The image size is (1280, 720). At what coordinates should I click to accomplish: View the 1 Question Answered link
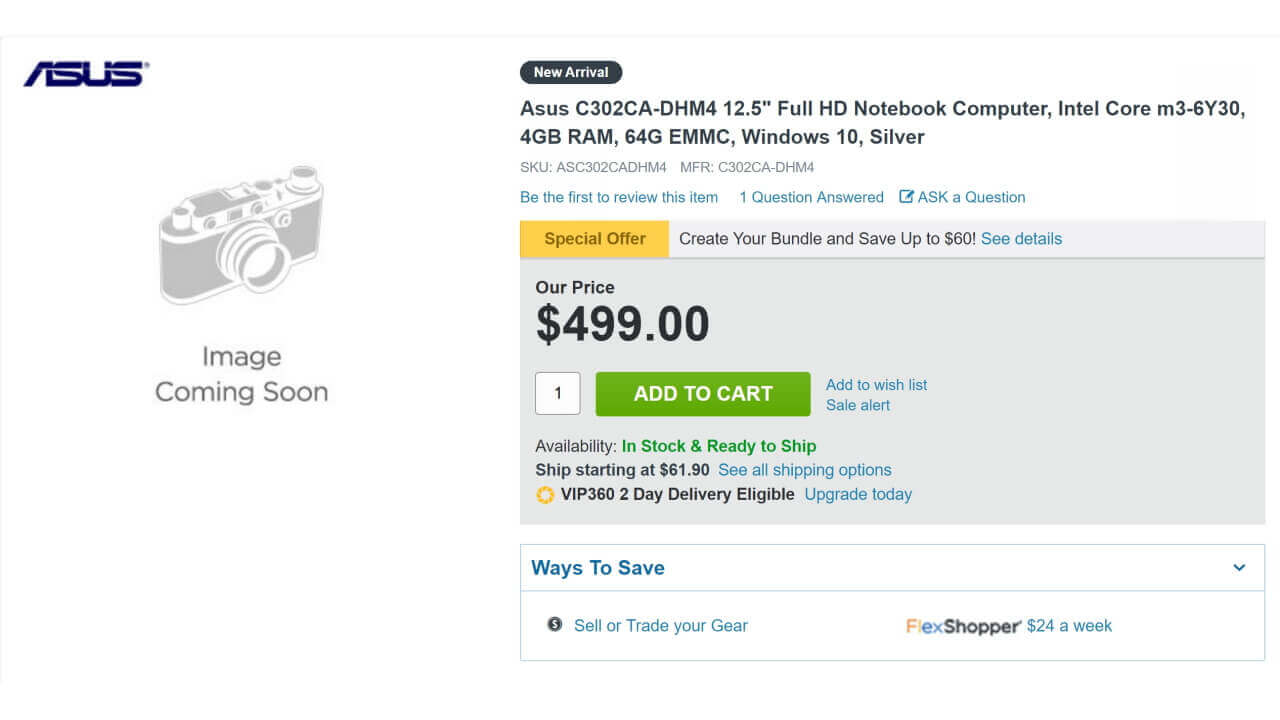coord(811,197)
